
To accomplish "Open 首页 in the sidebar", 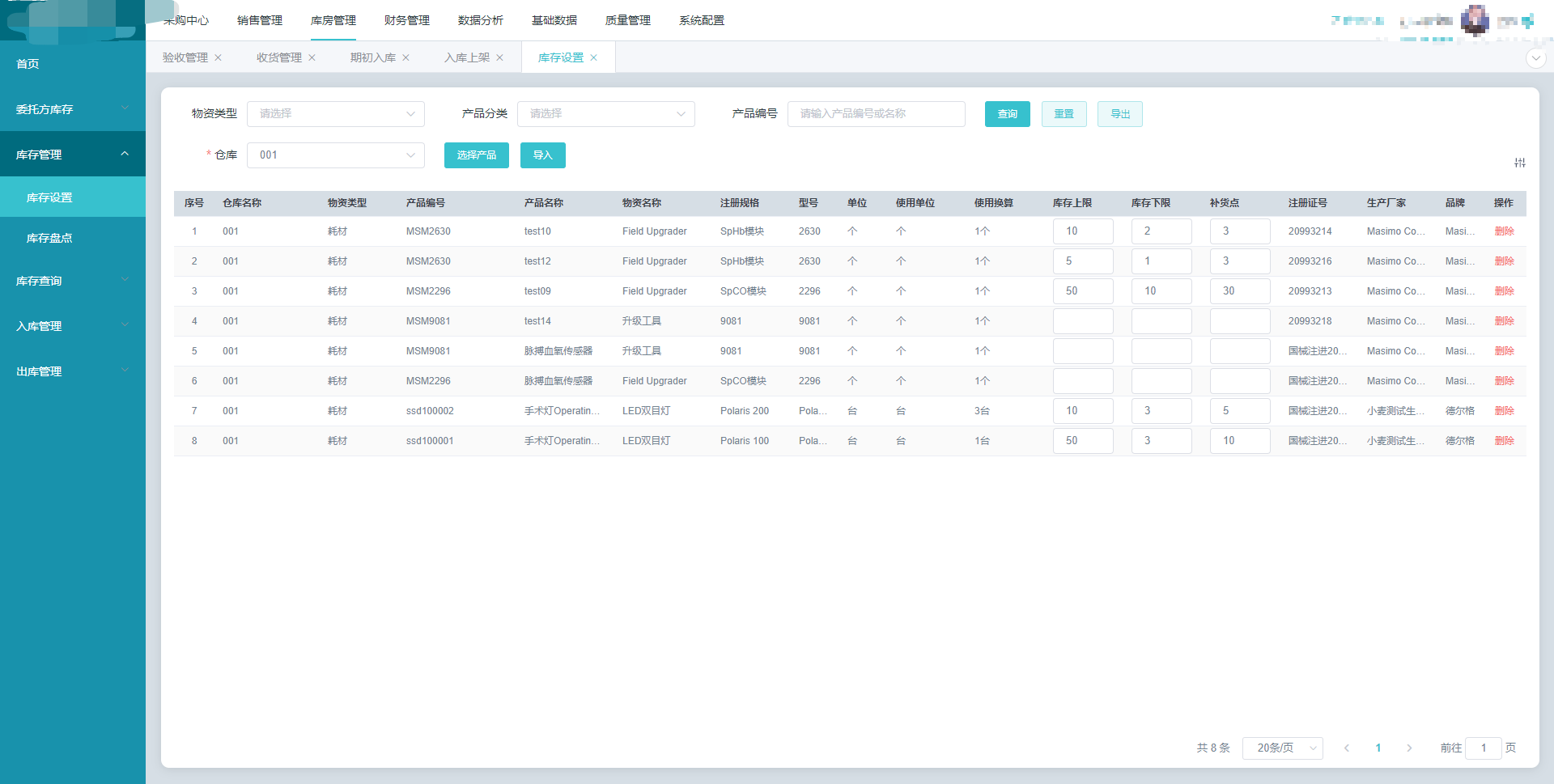I will [x=73, y=64].
